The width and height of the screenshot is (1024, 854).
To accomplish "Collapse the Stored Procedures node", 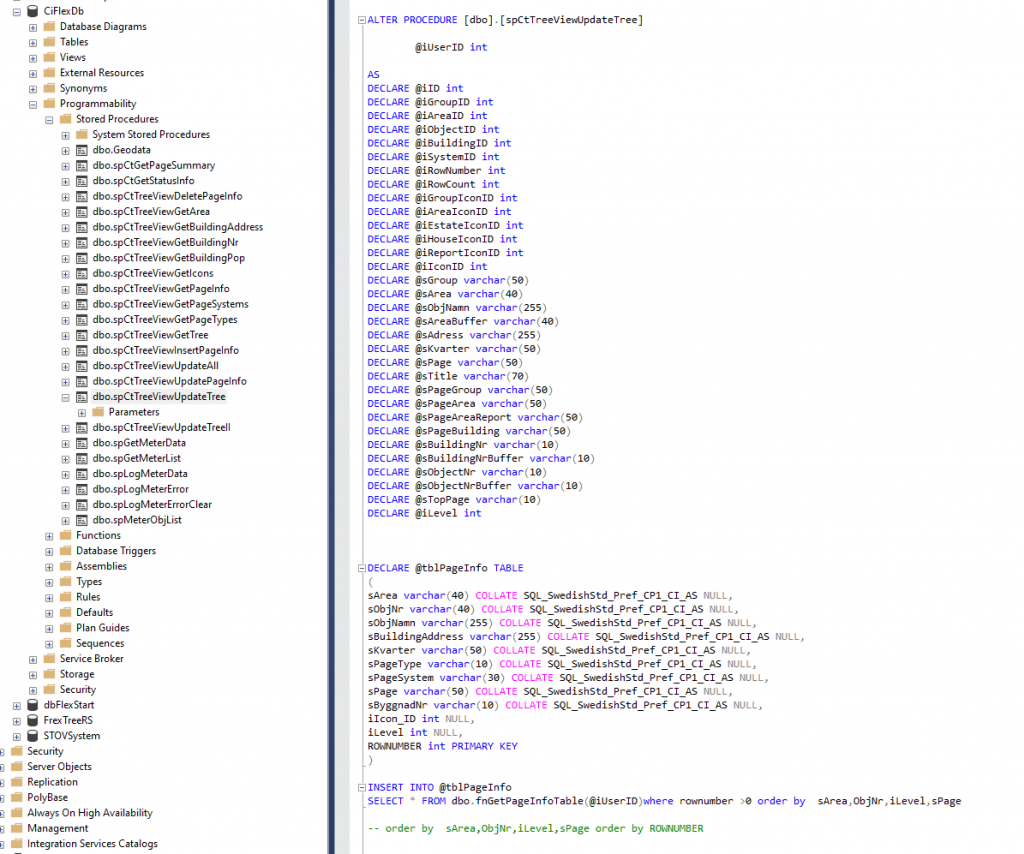I will point(49,119).
